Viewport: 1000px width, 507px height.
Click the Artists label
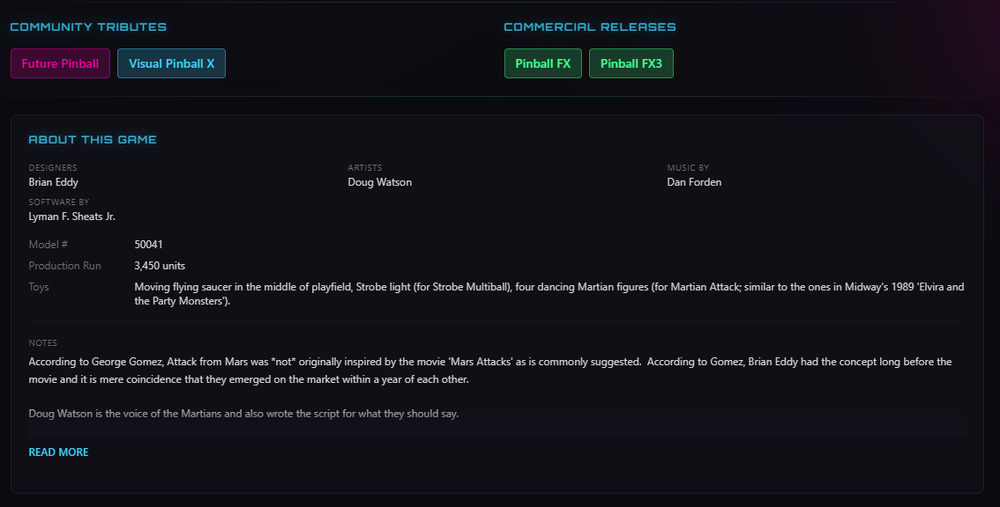[x=365, y=168]
